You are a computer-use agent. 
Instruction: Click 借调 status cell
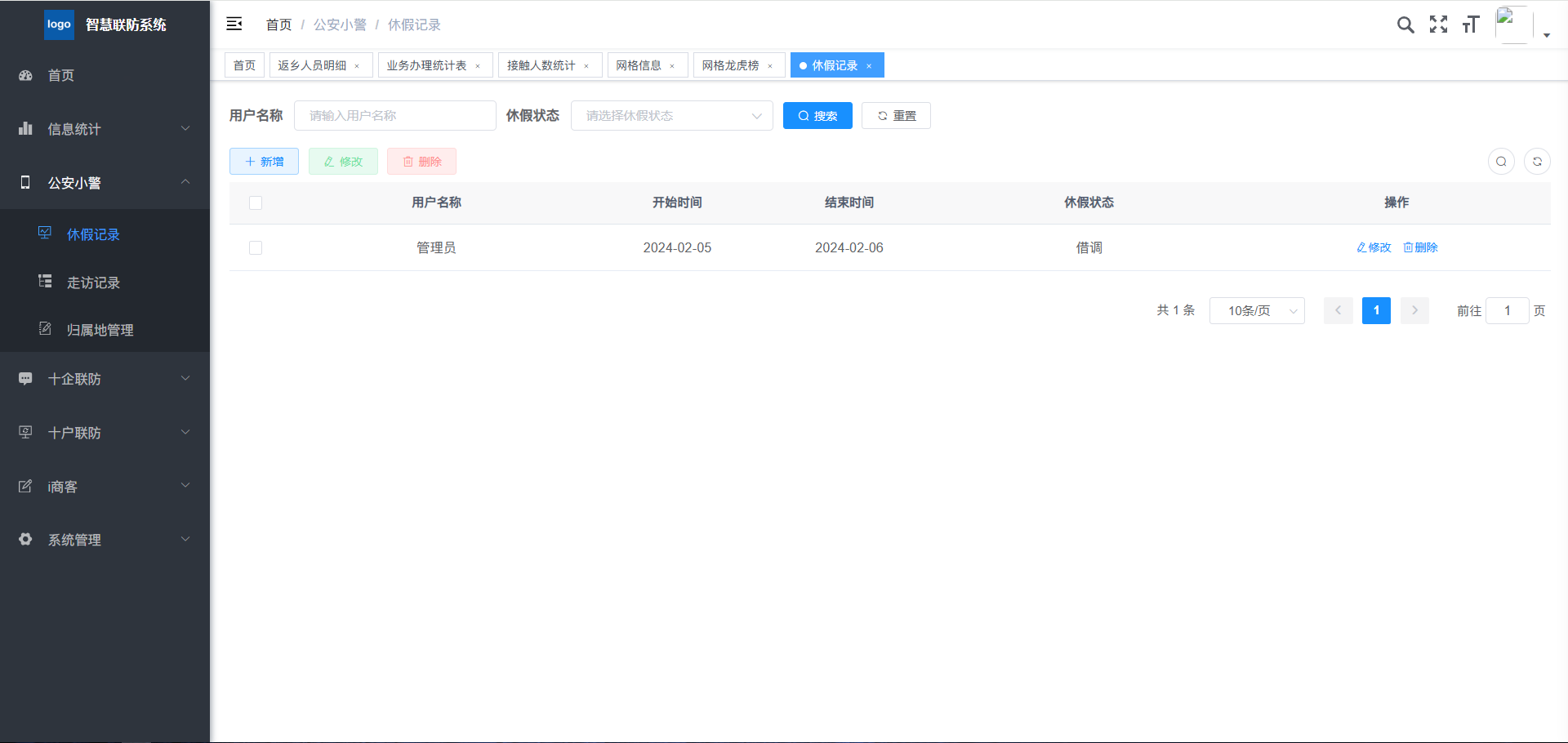coord(1089,247)
